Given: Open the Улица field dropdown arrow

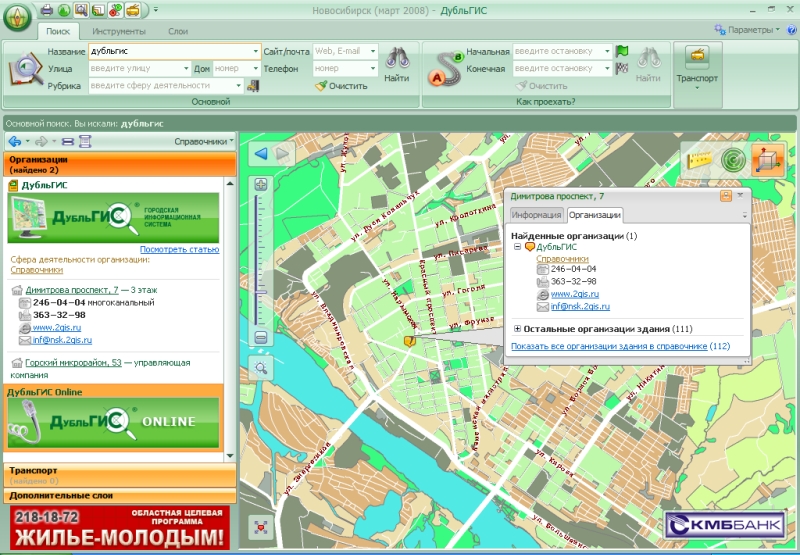Looking at the screenshot, I should [186, 68].
